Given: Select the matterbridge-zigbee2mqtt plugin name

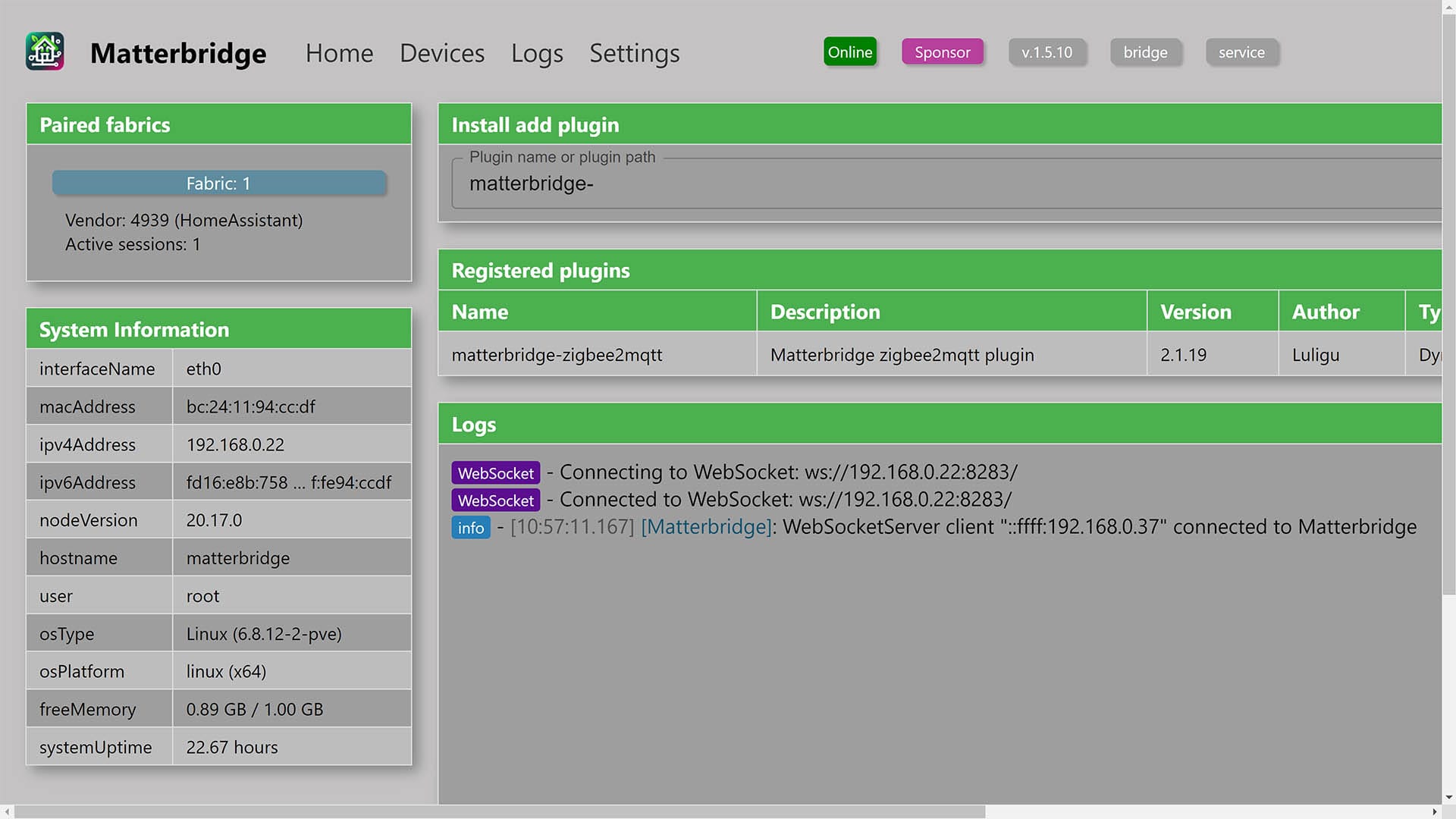Looking at the screenshot, I should (x=557, y=354).
